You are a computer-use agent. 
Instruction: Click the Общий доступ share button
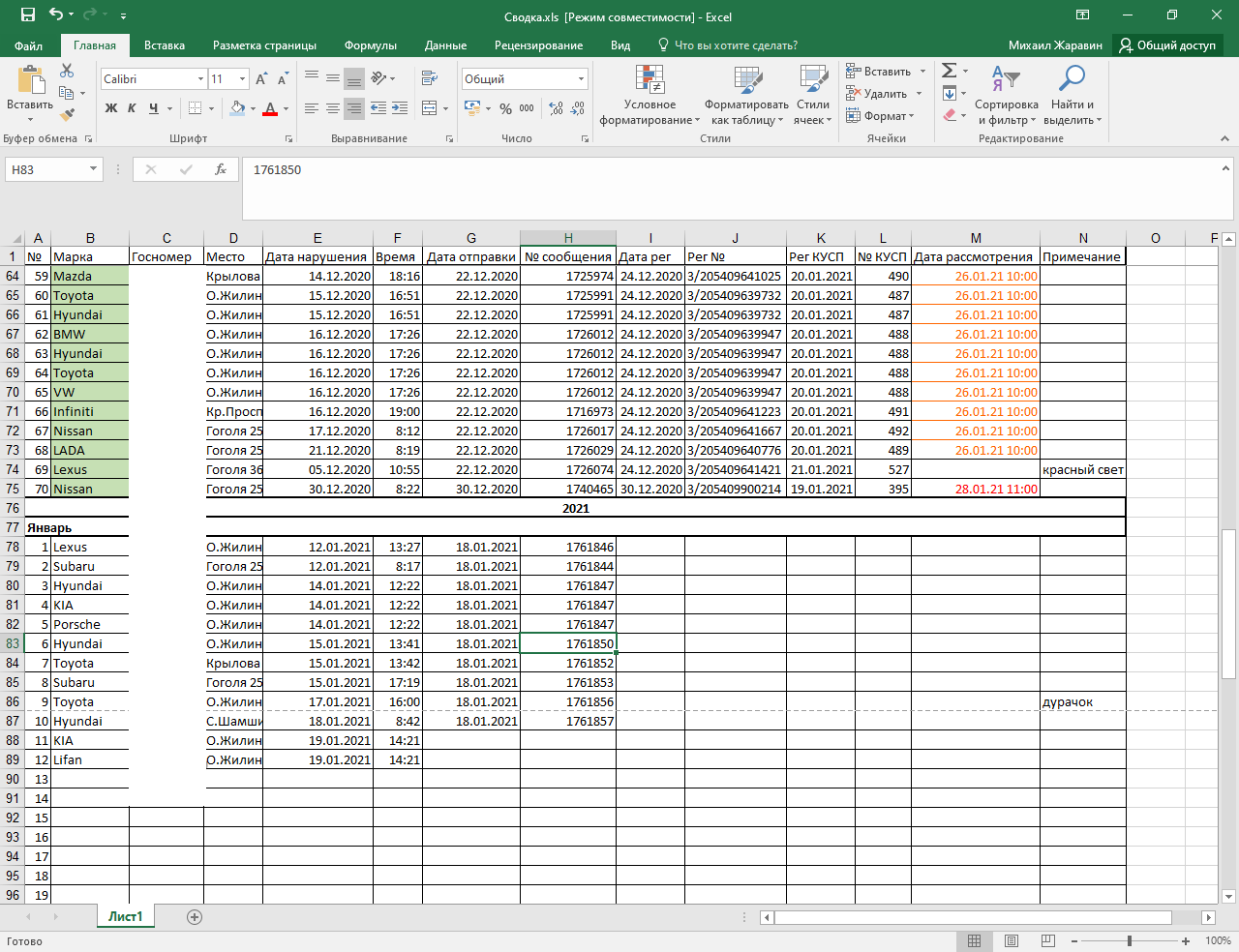pyautogui.click(x=1167, y=45)
